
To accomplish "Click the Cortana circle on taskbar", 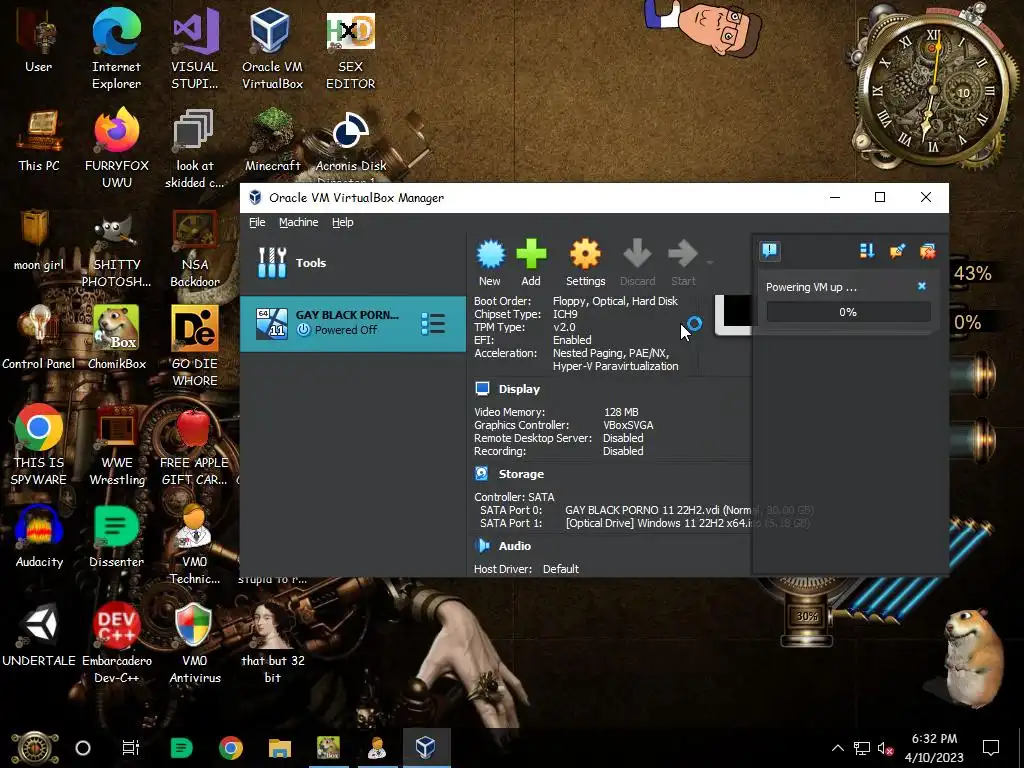I will point(83,748).
